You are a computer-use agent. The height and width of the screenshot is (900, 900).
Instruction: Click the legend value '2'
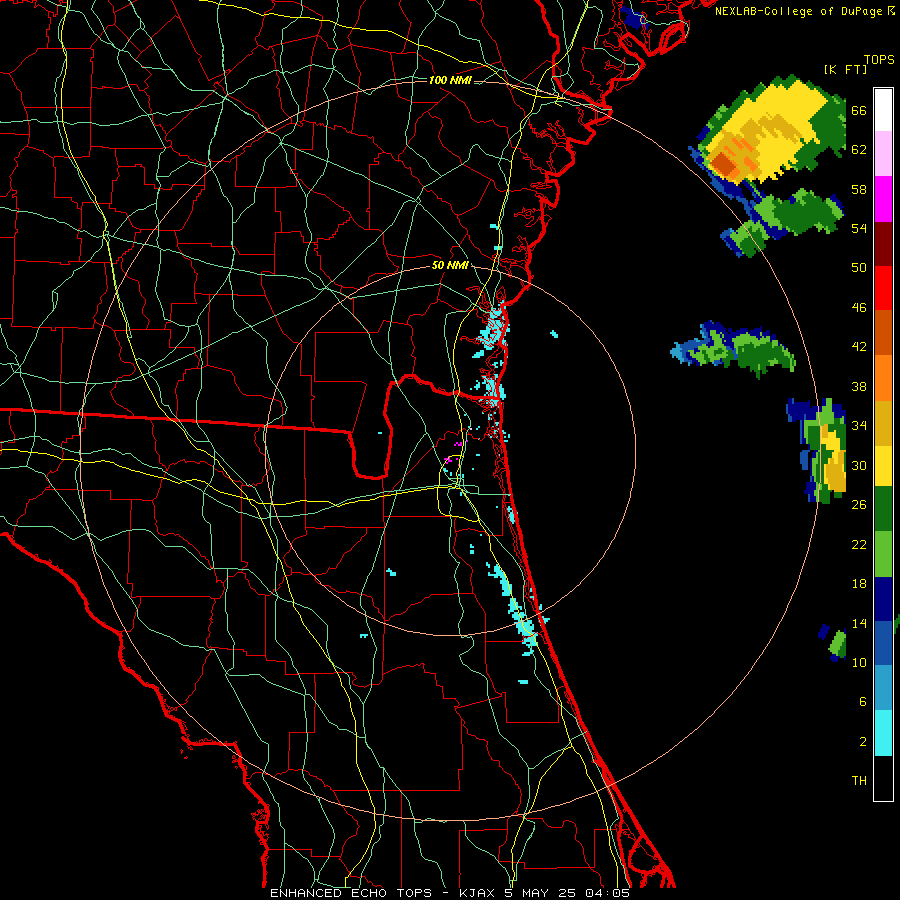click(863, 742)
